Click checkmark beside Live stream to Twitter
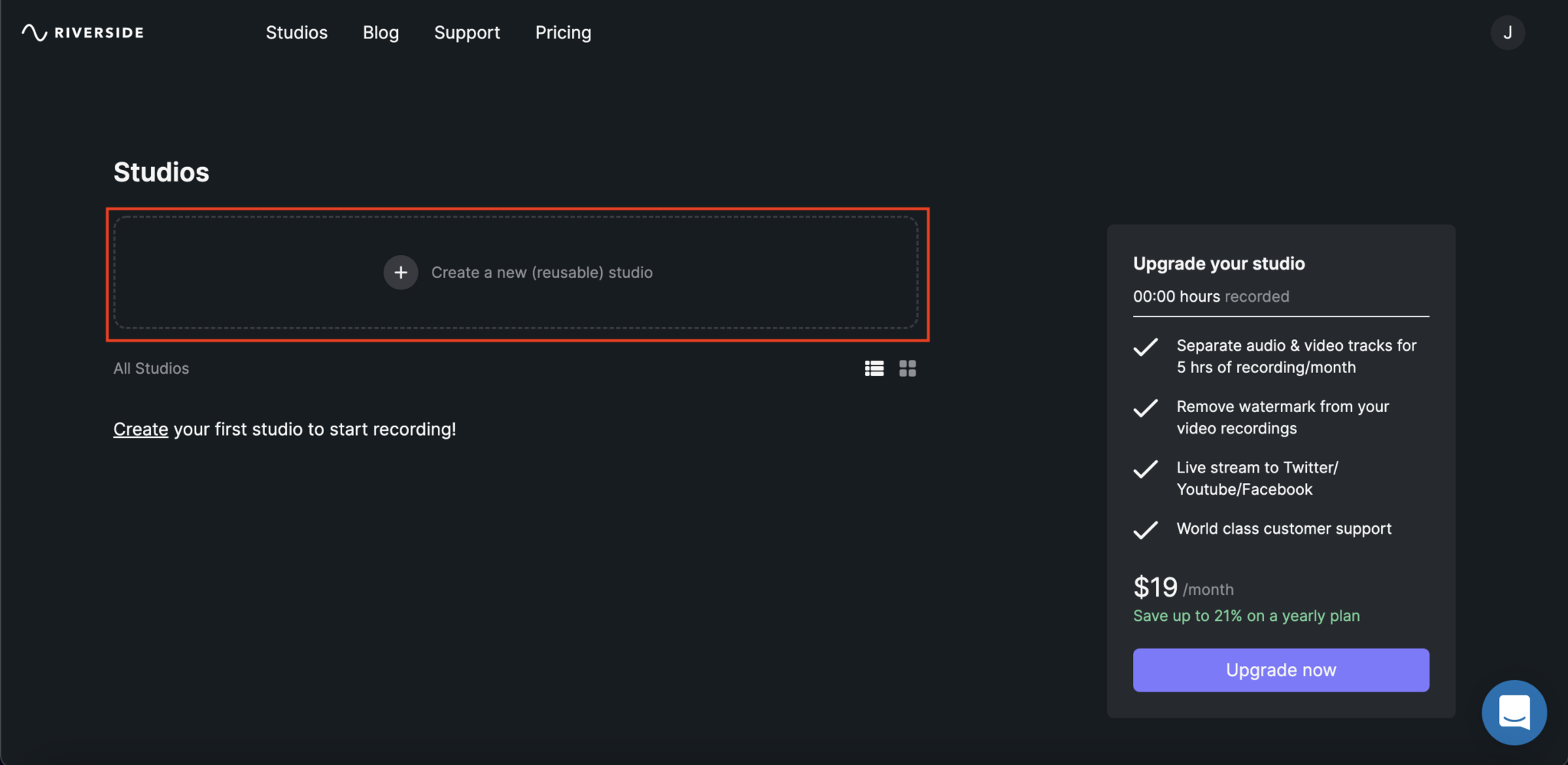Viewport: 1568px width, 765px height. pos(1145,469)
